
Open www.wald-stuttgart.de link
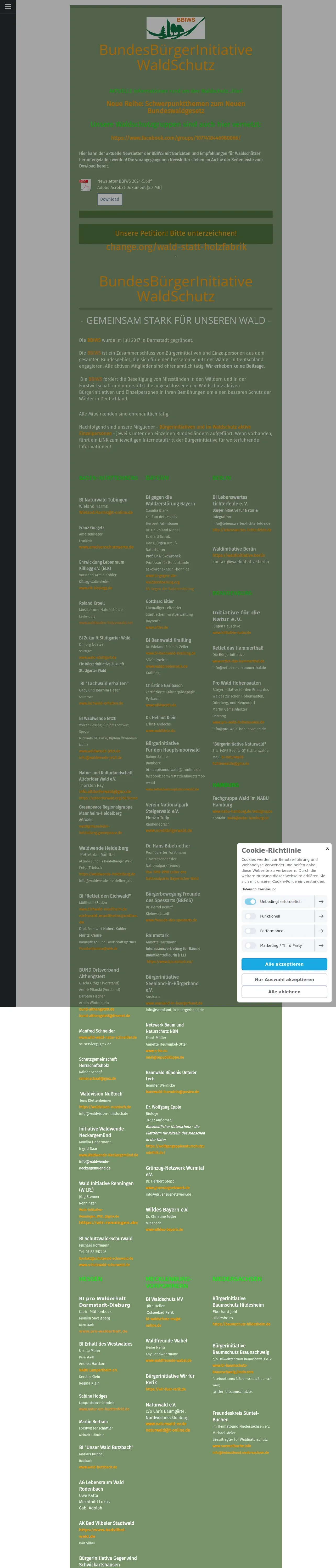pyautogui.click(x=98, y=658)
